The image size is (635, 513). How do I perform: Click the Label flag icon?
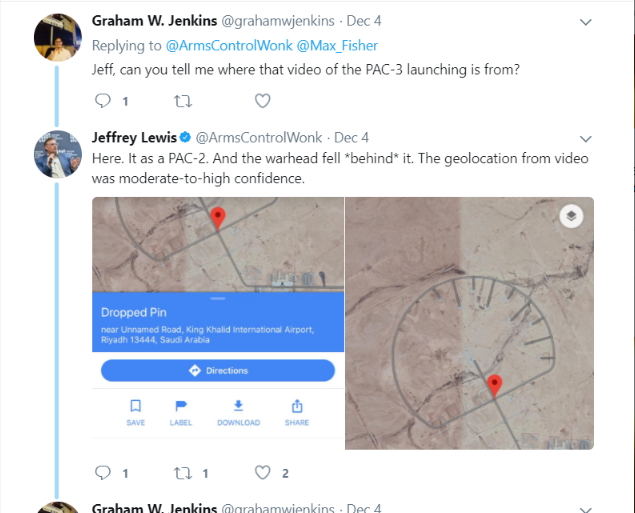coord(181,406)
